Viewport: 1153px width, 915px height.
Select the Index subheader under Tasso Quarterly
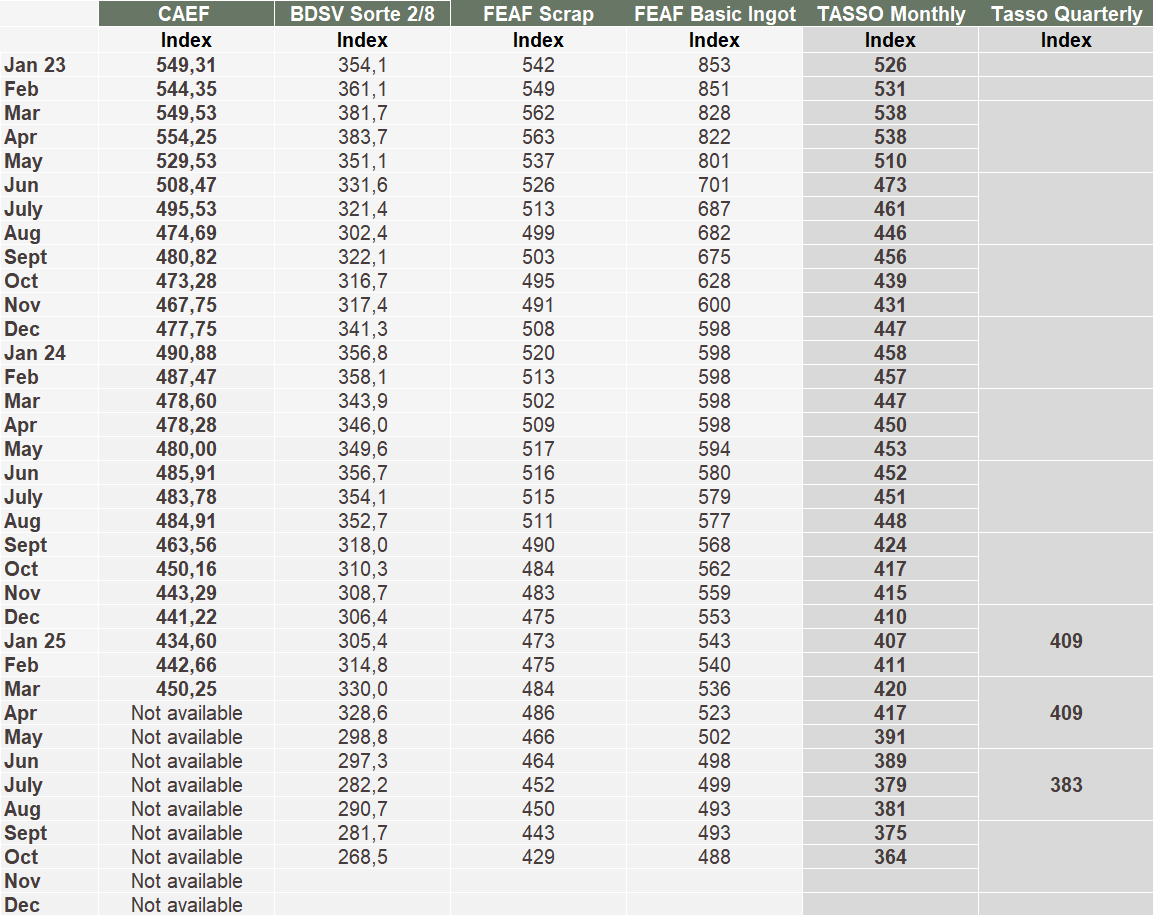click(x=1066, y=40)
